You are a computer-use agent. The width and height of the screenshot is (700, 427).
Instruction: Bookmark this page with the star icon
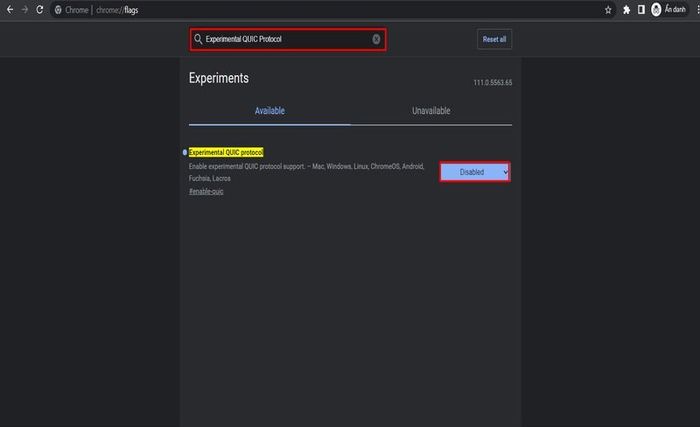(x=608, y=10)
